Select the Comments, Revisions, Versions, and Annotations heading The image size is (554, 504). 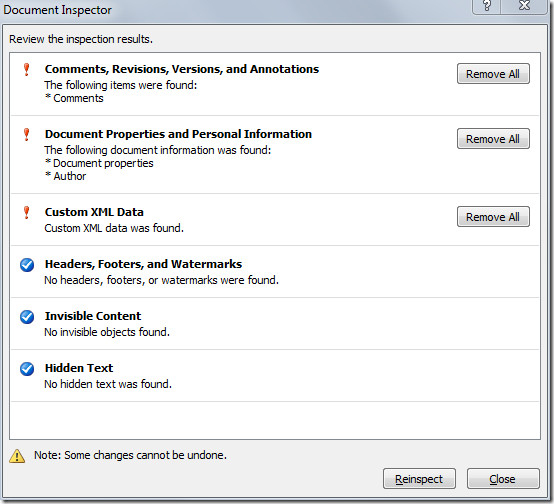tap(182, 69)
